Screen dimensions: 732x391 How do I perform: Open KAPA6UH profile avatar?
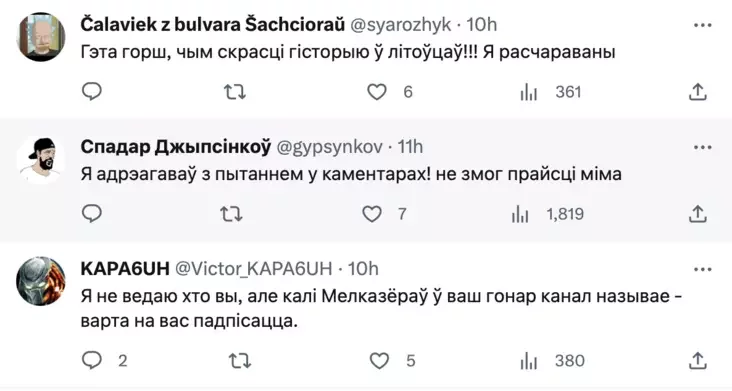[x=41, y=281]
